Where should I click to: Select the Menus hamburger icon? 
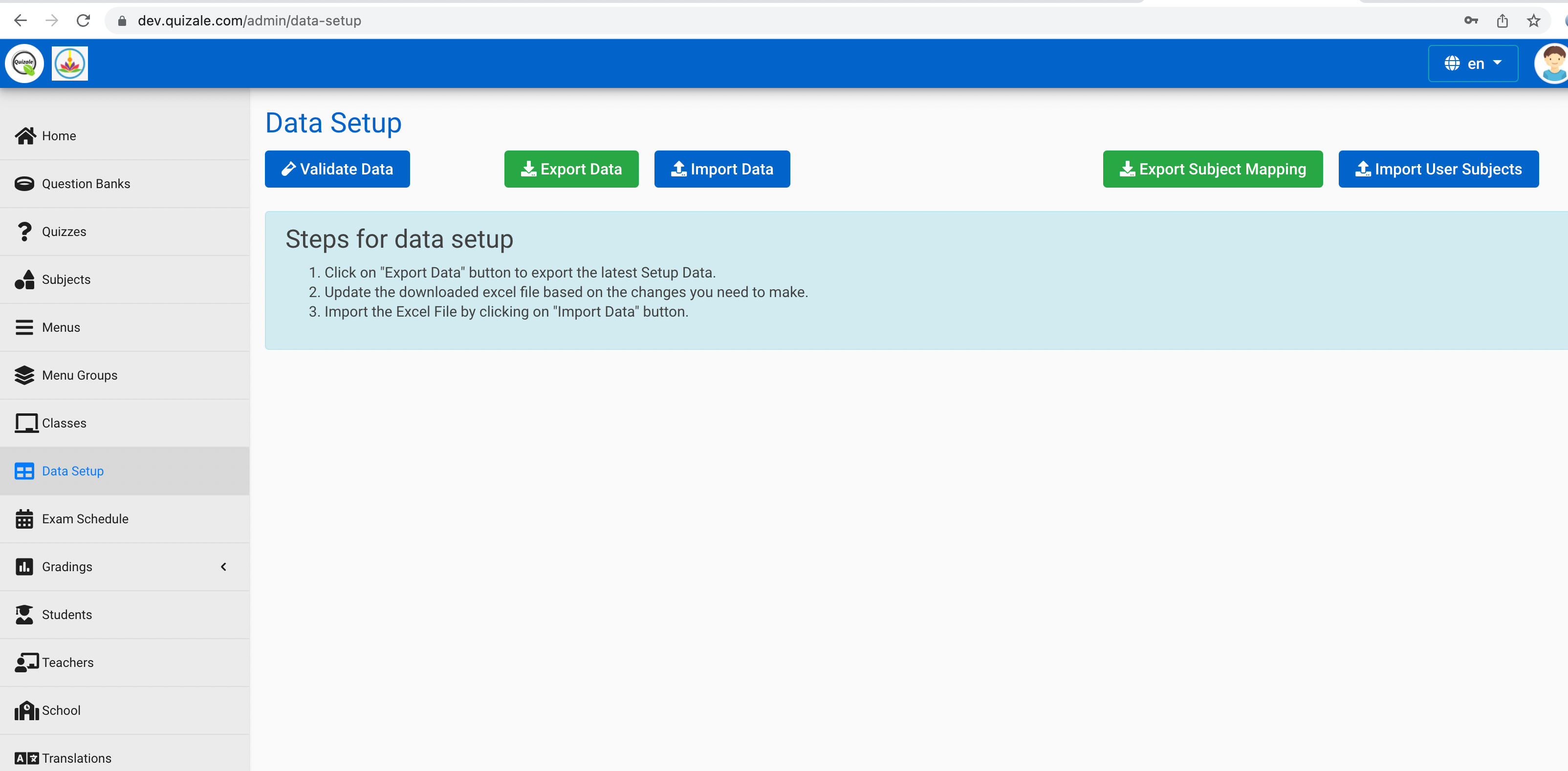click(24, 327)
